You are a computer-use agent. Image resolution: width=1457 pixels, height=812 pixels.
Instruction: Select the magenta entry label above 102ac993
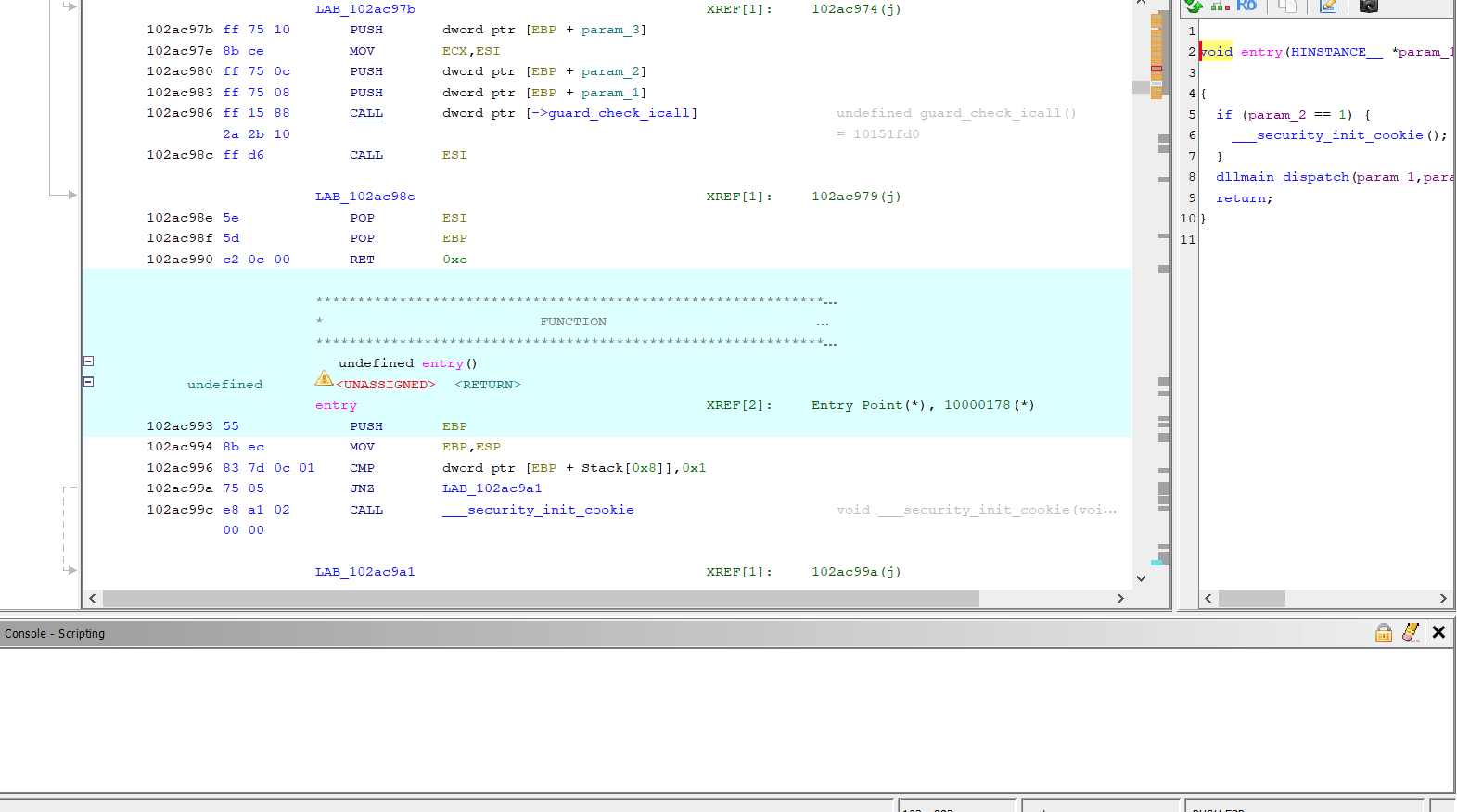336,405
